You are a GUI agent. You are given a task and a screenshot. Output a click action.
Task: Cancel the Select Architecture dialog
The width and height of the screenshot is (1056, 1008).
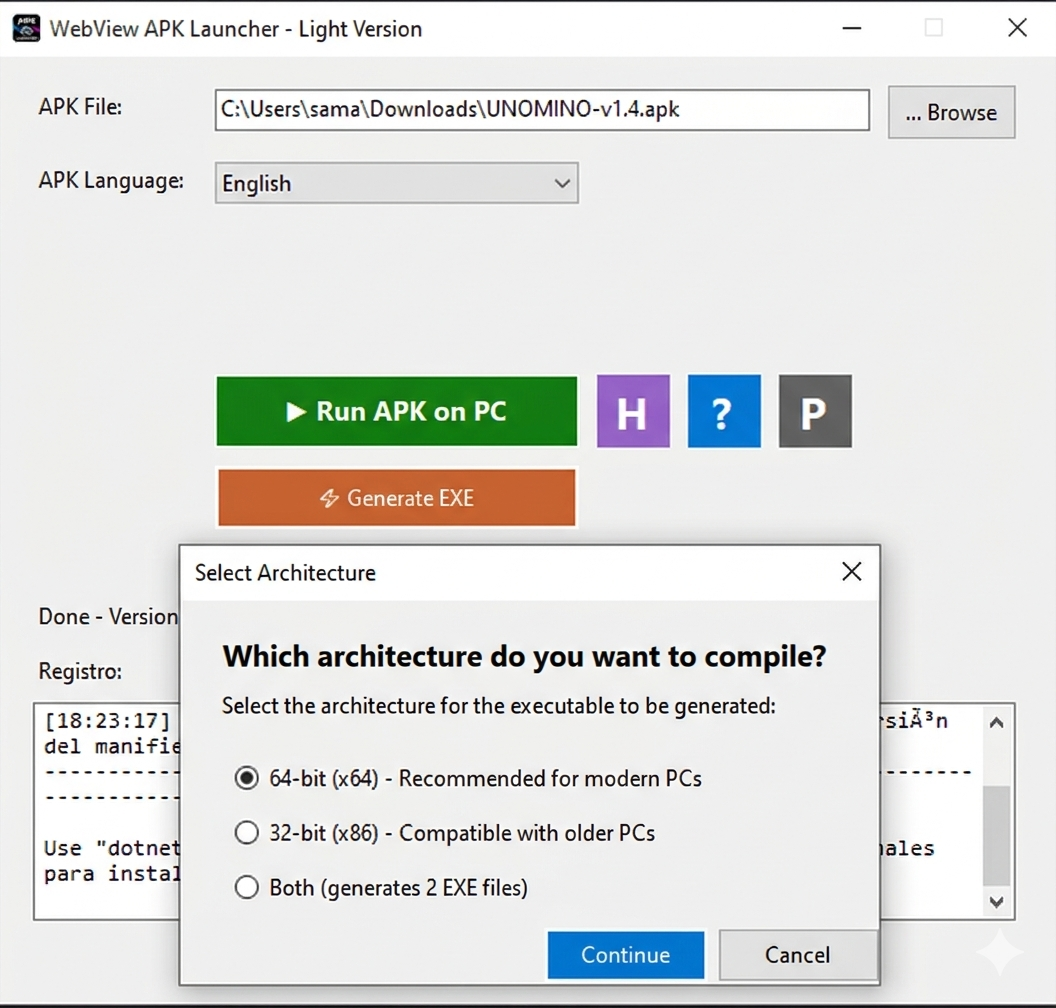pyautogui.click(x=798, y=955)
